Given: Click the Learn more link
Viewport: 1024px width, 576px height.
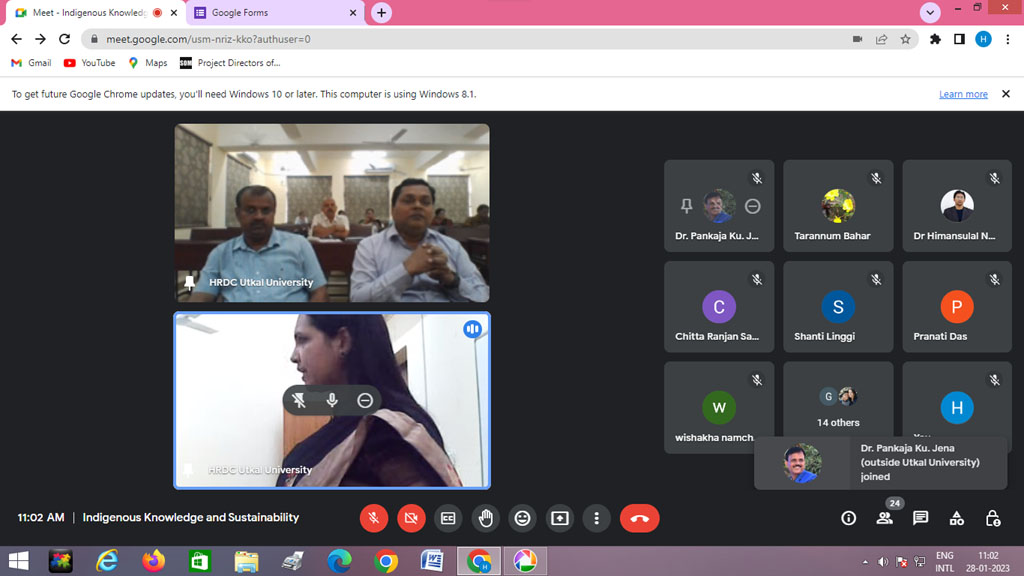Looking at the screenshot, I should (963, 94).
